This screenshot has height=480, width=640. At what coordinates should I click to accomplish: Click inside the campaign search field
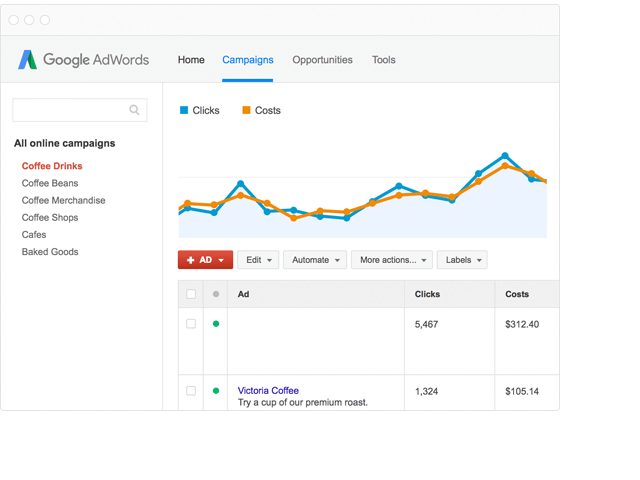[80, 110]
